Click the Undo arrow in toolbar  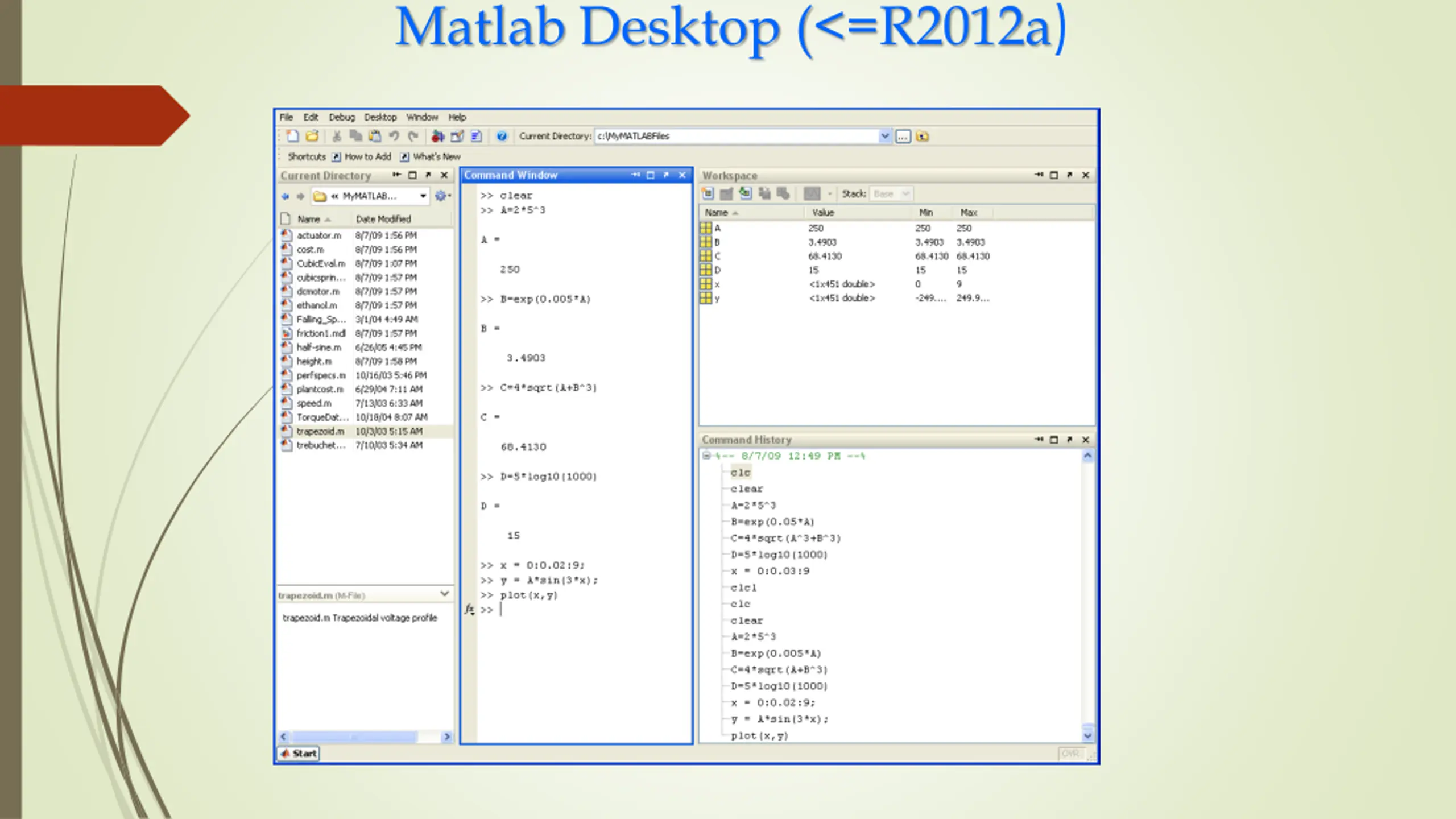point(394,136)
